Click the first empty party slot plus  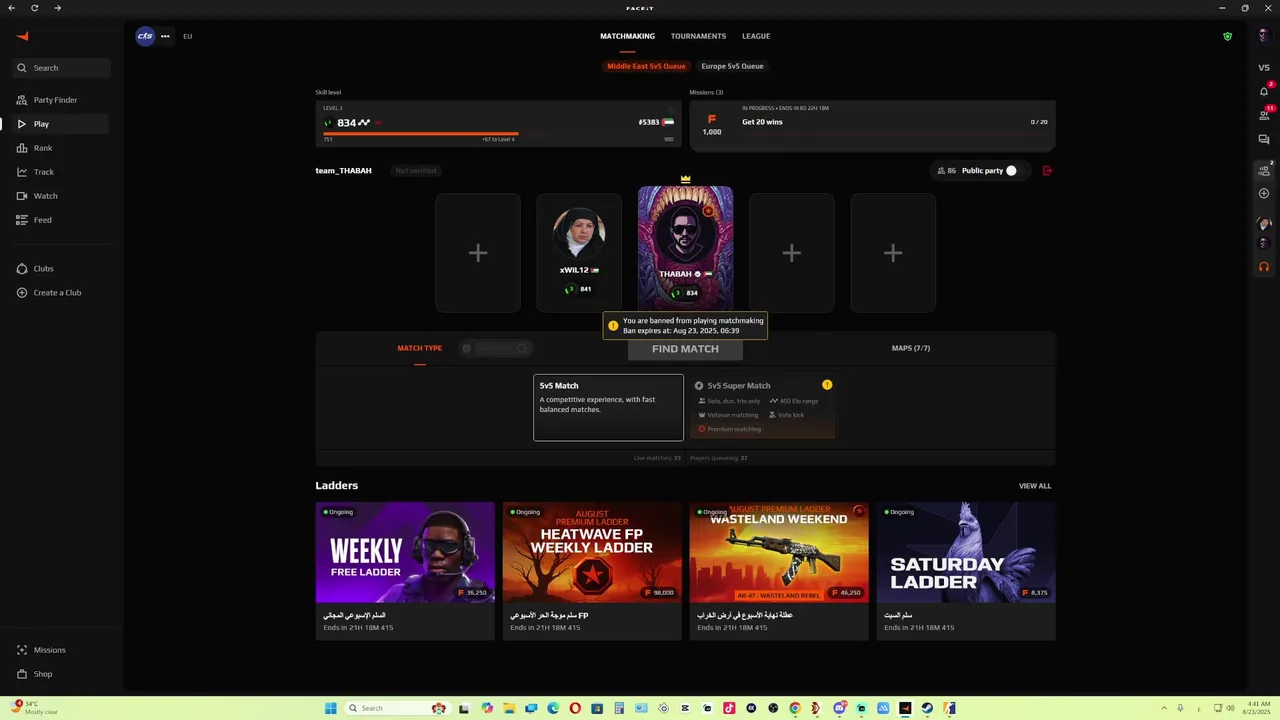coord(478,253)
